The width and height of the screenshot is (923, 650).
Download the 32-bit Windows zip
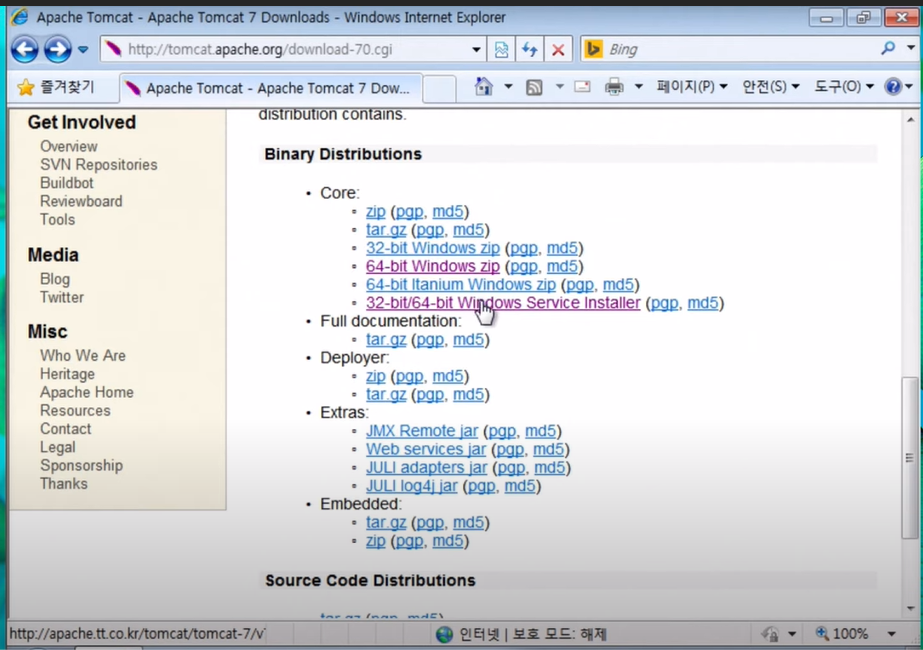(x=433, y=248)
